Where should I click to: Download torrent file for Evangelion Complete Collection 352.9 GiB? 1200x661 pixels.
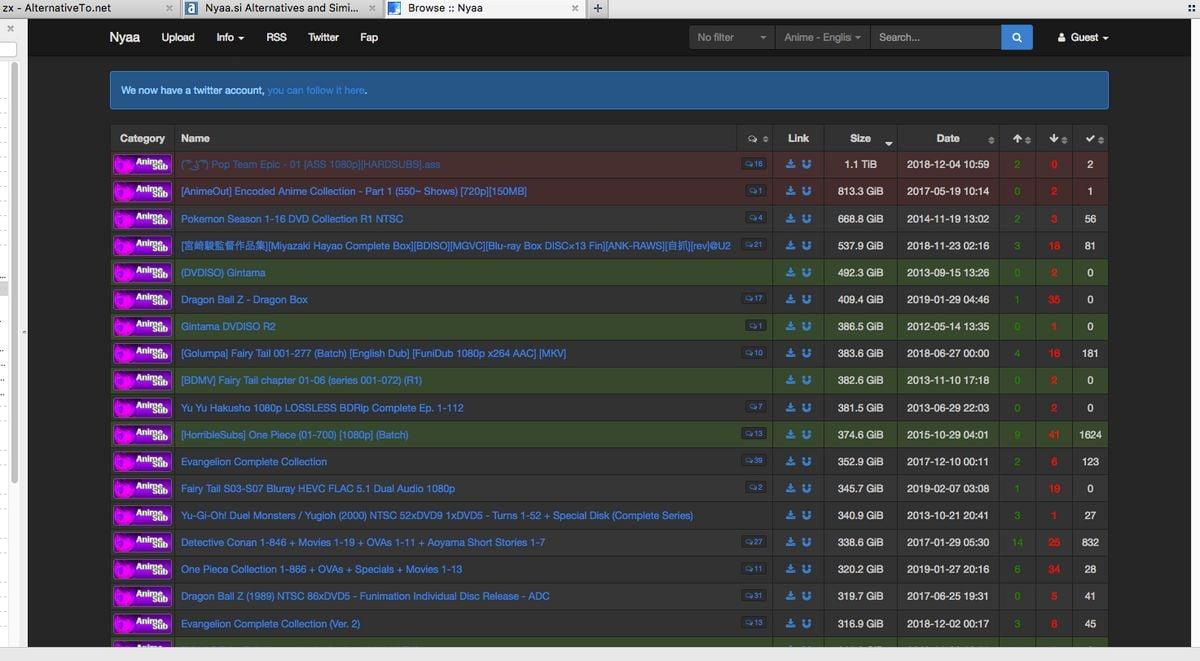pyautogui.click(x=791, y=461)
